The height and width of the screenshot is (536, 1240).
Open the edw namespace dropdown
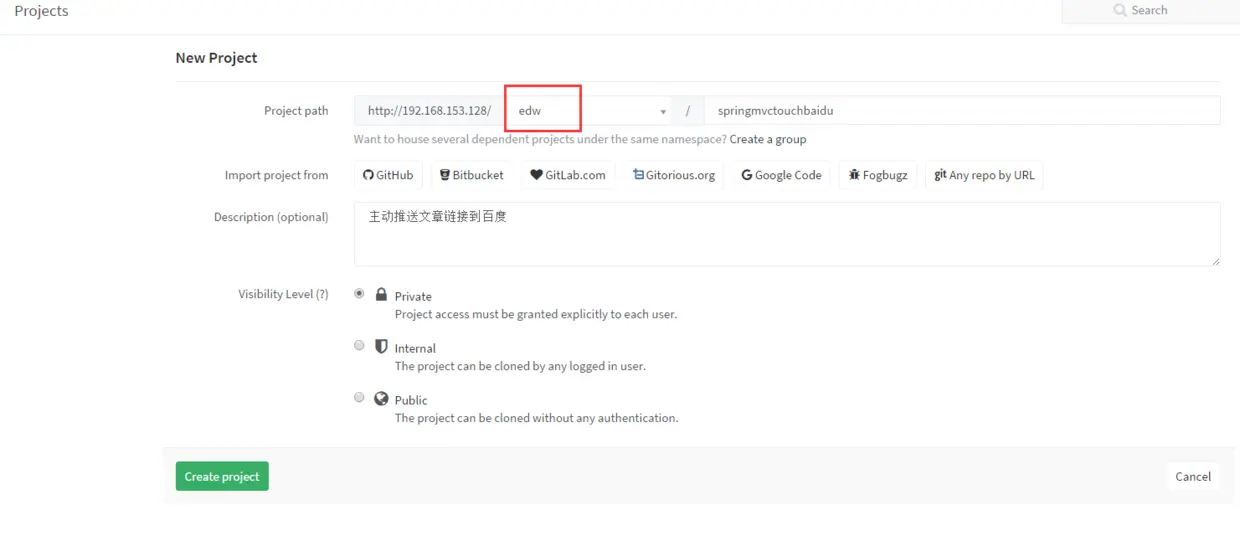589,111
